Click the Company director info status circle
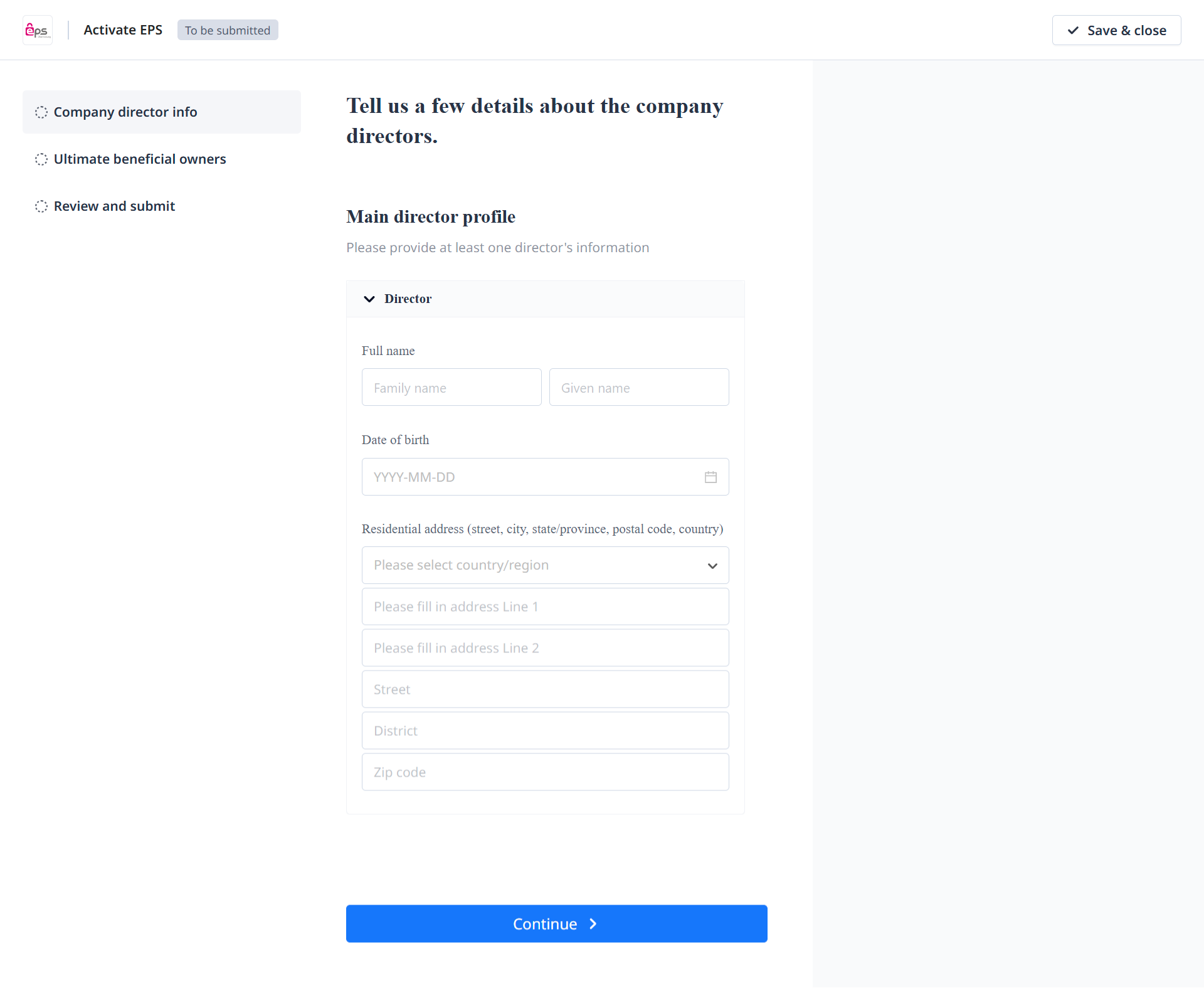This screenshot has height=988, width=1204. (41, 112)
